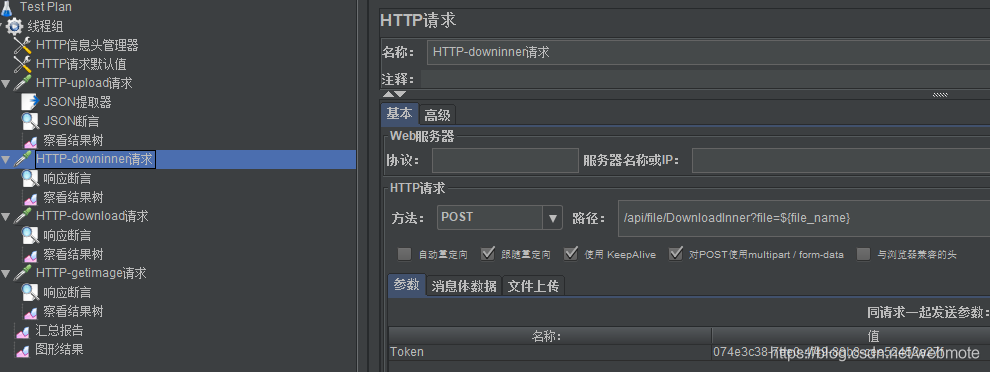Image resolution: width=990 pixels, height=372 pixels.
Task: Click the pipette icon of HTTP-upload请求
Action: (x=23, y=83)
